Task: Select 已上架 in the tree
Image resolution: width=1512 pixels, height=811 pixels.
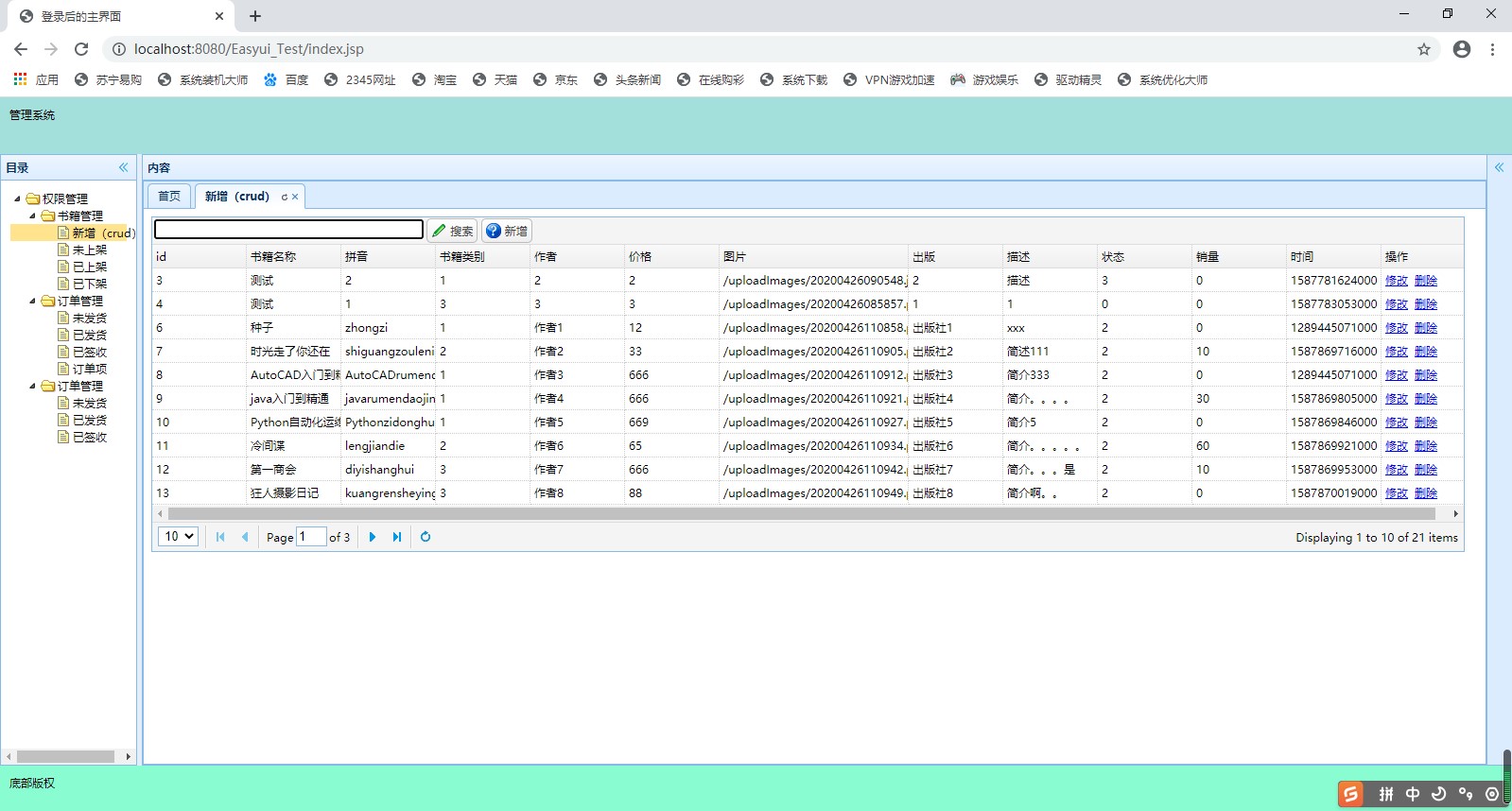Action: pos(90,267)
